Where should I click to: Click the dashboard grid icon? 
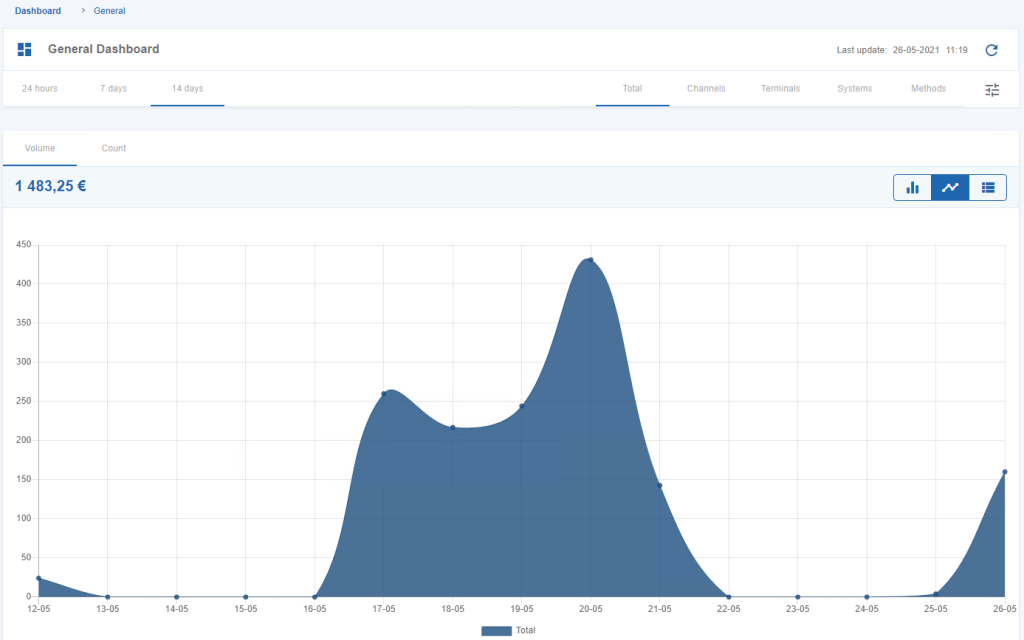coord(25,50)
